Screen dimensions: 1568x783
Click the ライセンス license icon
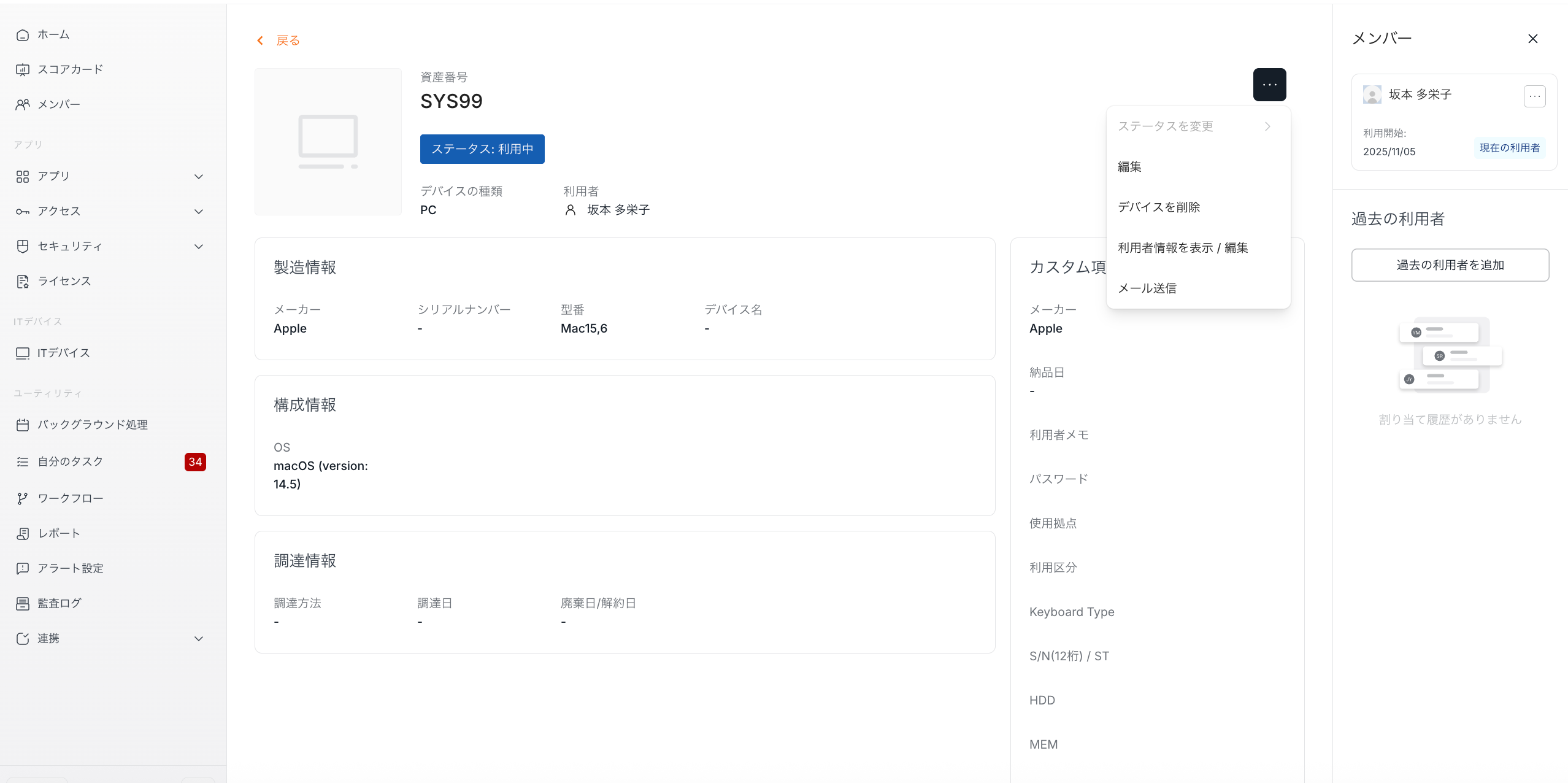pyautogui.click(x=23, y=282)
